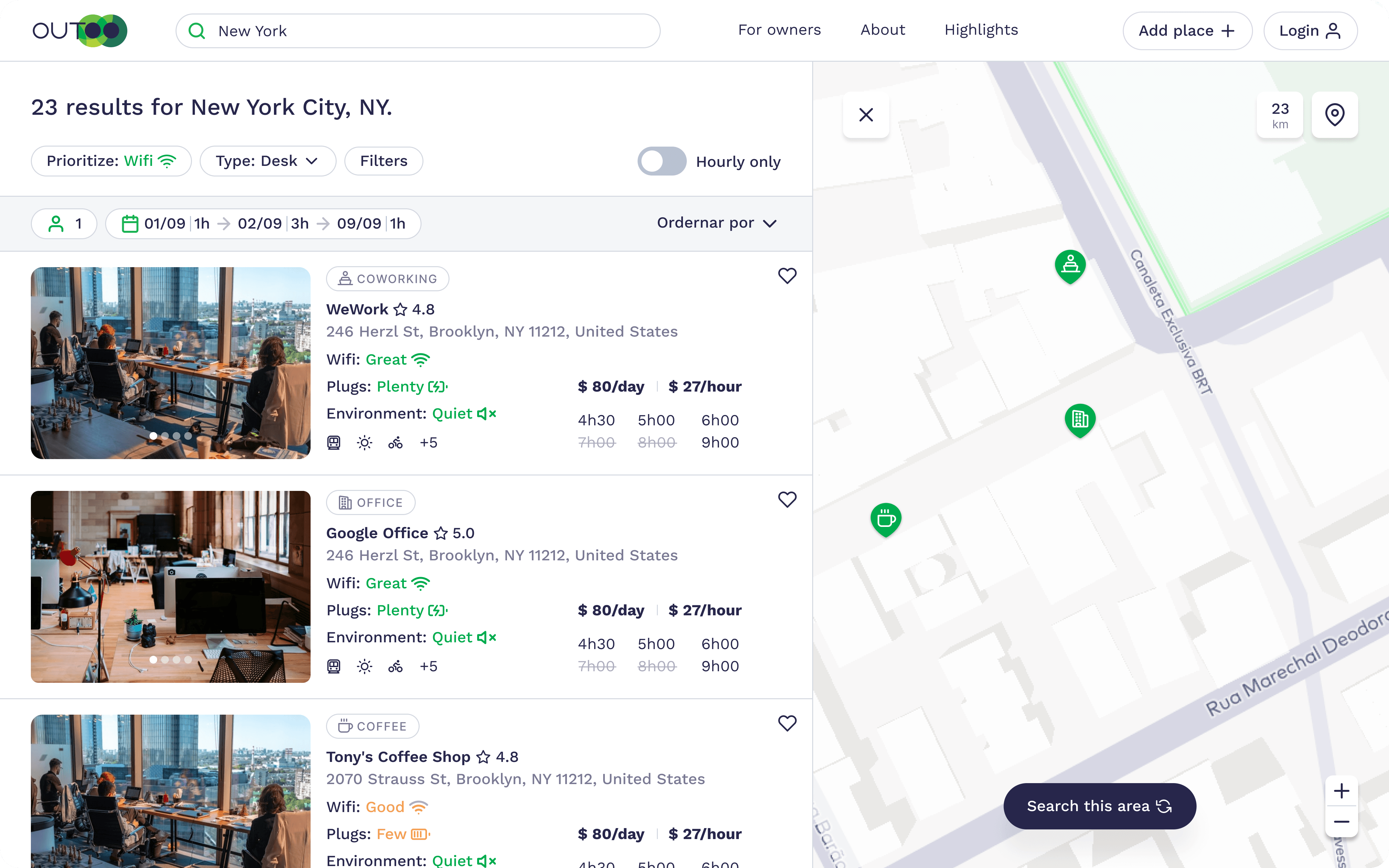Expand the Type: Desk dropdown
This screenshot has width=1389, height=868.
[268, 161]
